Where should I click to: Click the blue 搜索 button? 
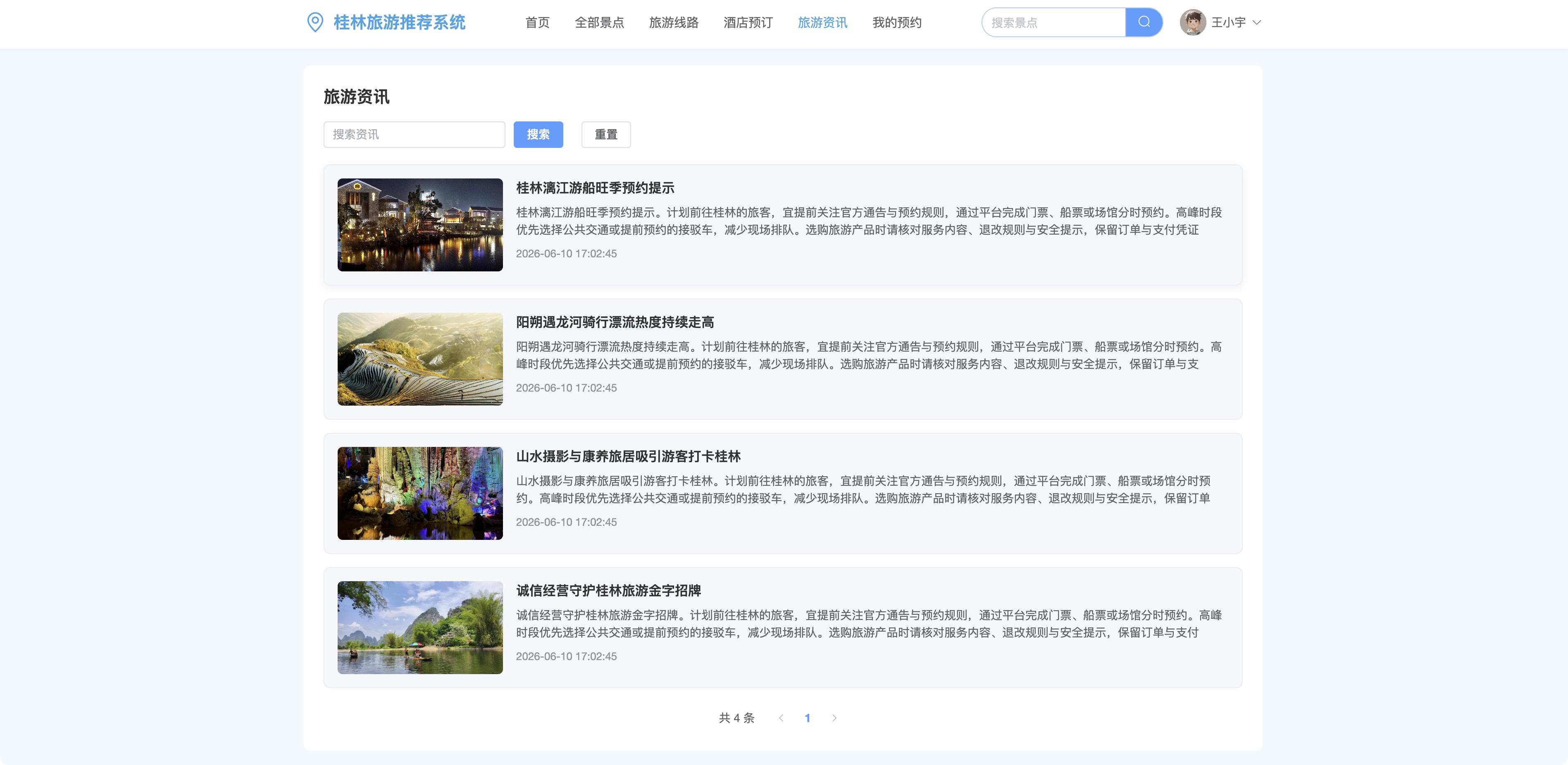coord(538,135)
